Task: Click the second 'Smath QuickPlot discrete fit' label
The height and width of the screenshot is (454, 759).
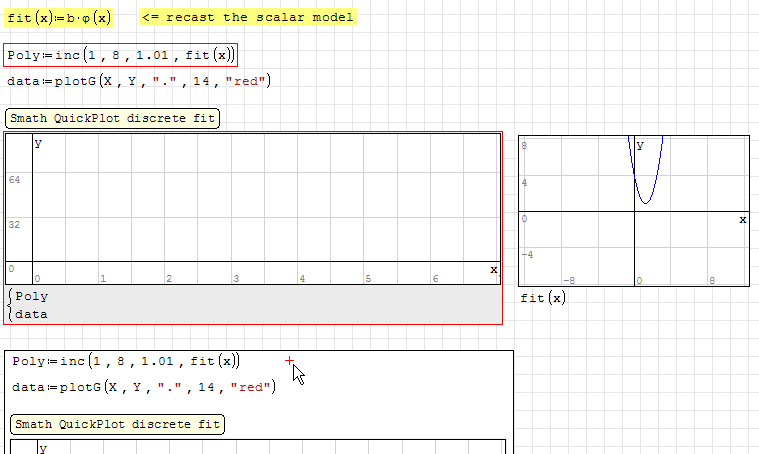Action: pyautogui.click(x=117, y=424)
